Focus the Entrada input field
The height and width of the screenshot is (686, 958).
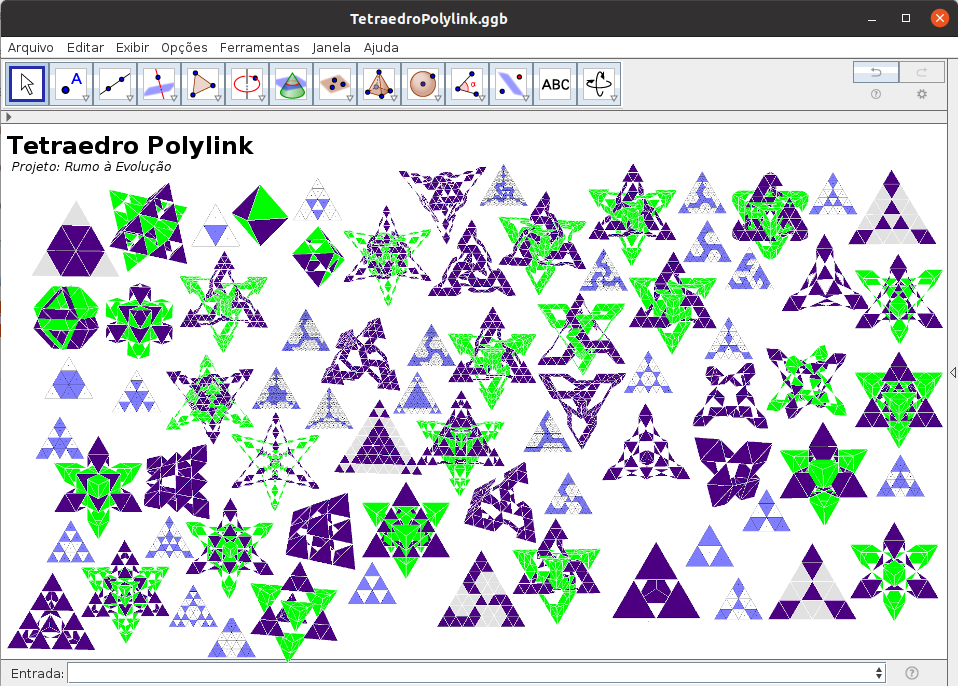471,673
